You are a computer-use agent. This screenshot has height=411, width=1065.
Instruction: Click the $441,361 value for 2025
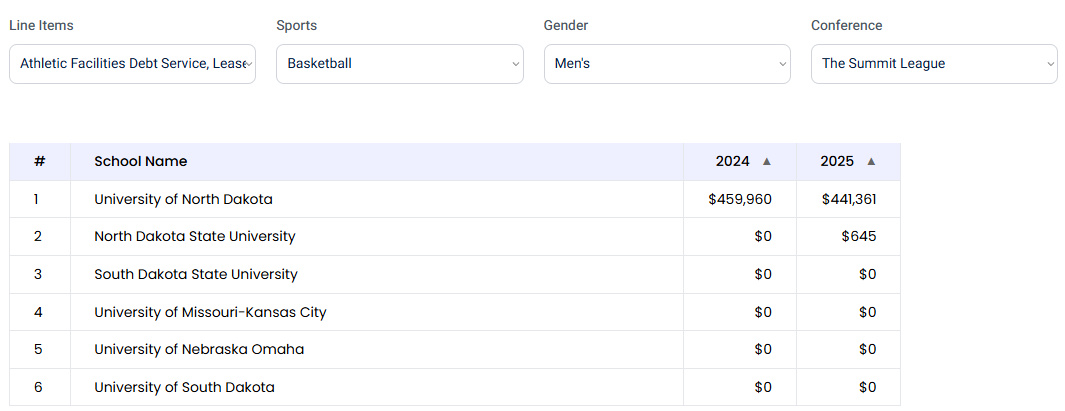(x=849, y=199)
